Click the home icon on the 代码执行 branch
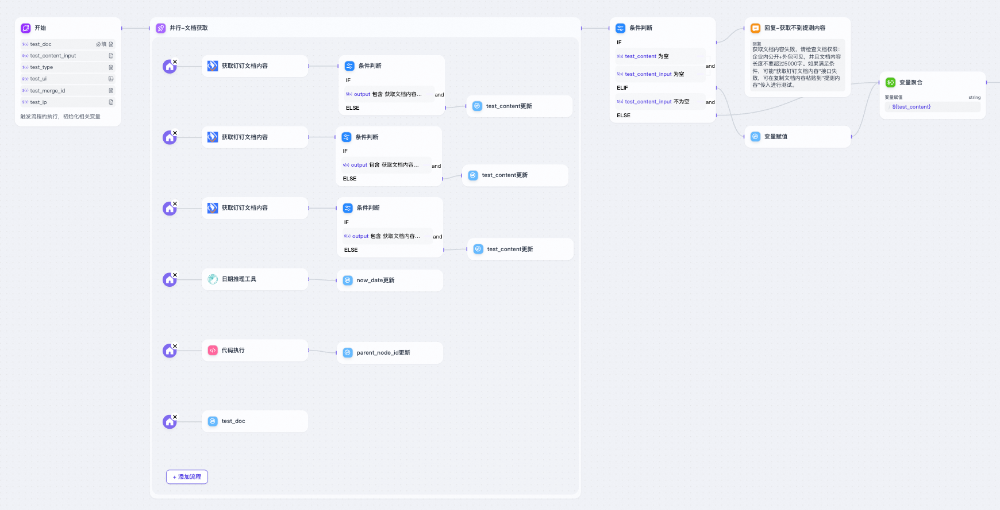 (169, 351)
